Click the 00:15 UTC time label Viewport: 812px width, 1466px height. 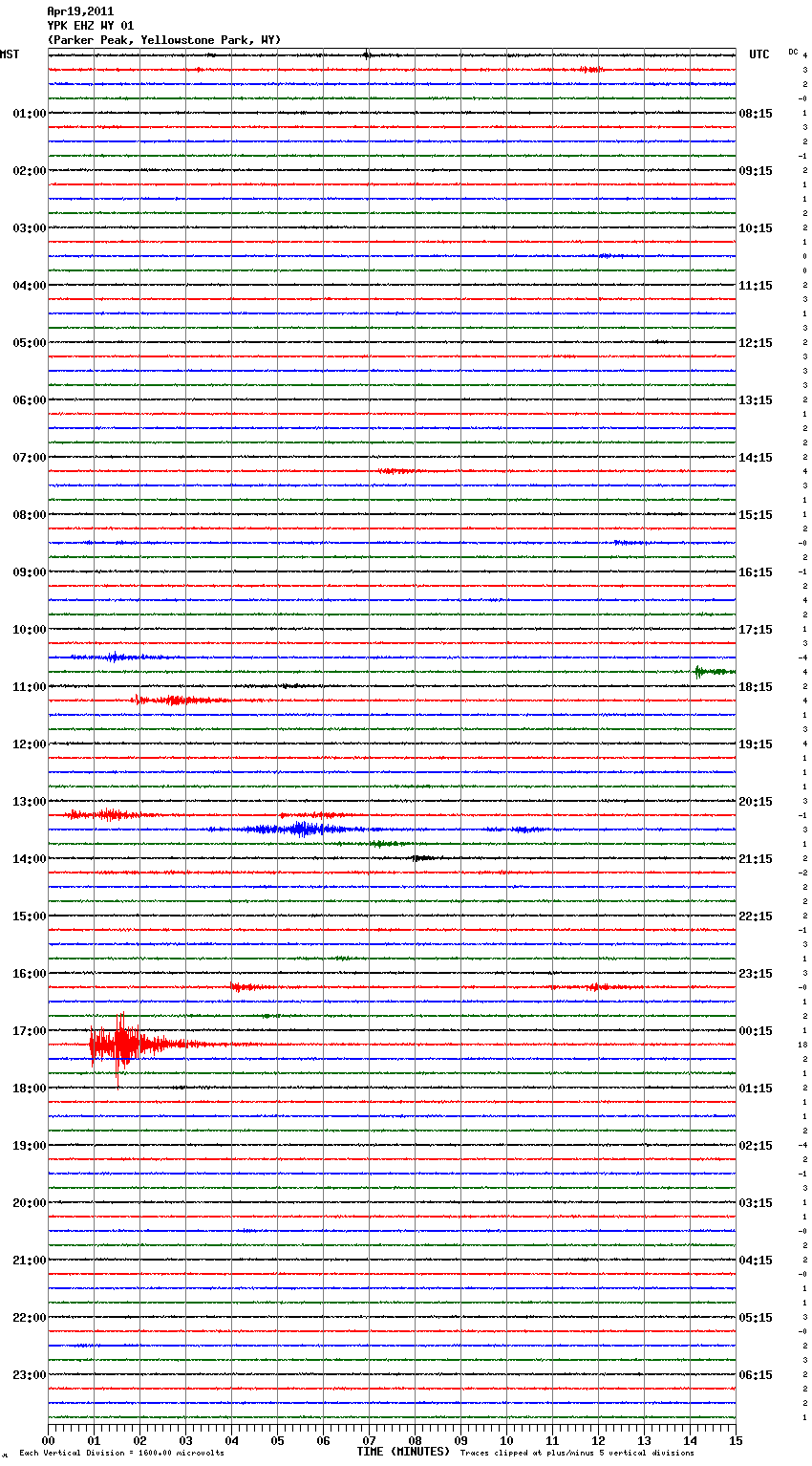(x=756, y=1031)
